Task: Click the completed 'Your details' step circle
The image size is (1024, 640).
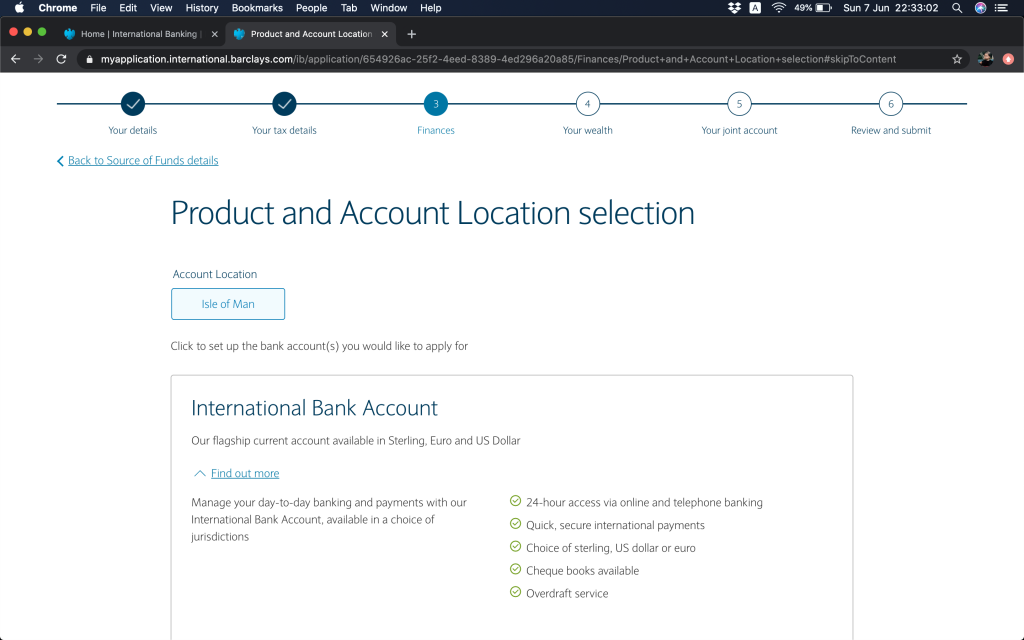Action: (133, 104)
